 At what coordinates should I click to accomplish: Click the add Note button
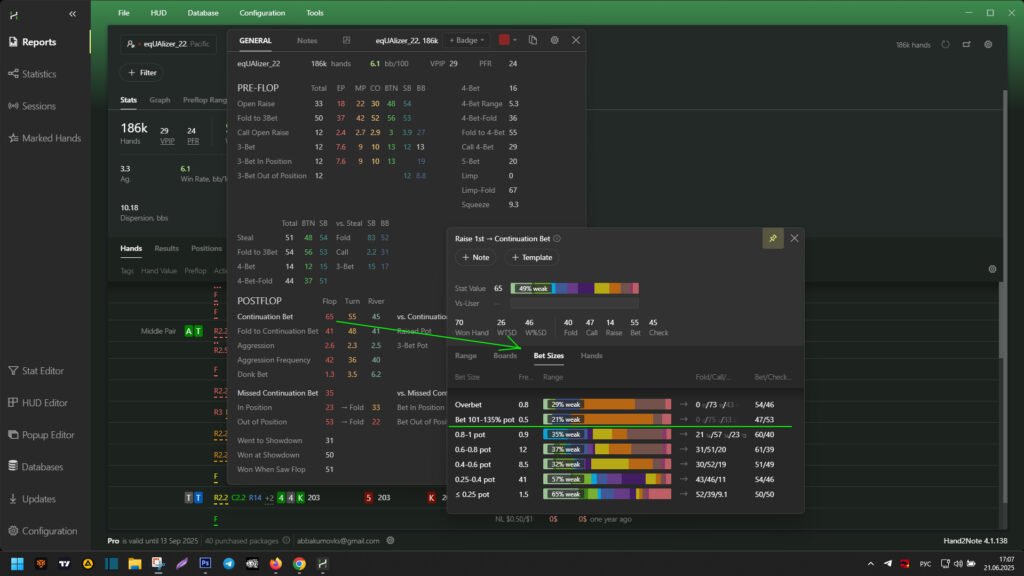[475, 257]
